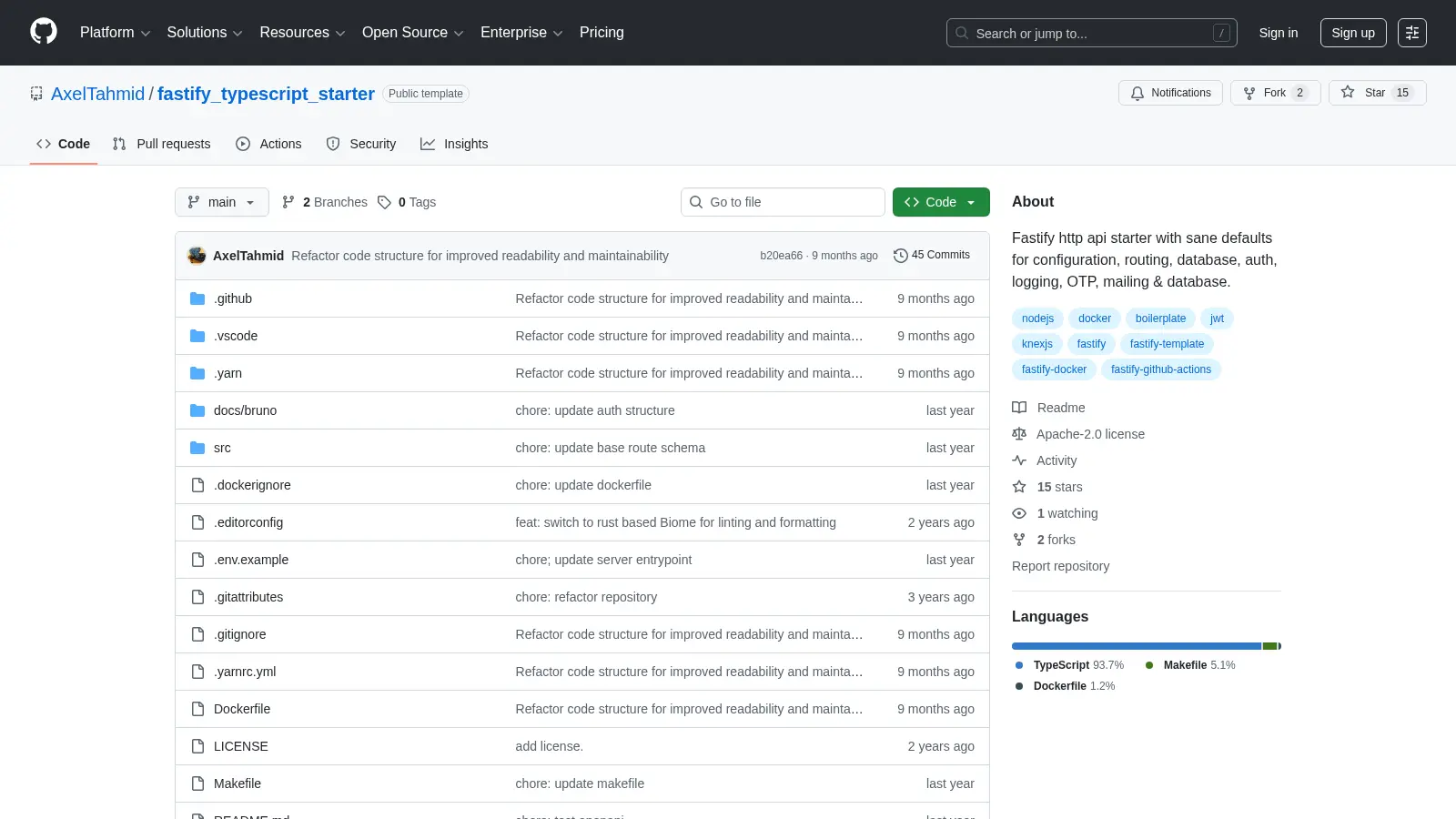Viewport: 1456px width, 819px height.
Task: Click the scale icon beside Apache-2.0 license
Action: pos(1019,434)
